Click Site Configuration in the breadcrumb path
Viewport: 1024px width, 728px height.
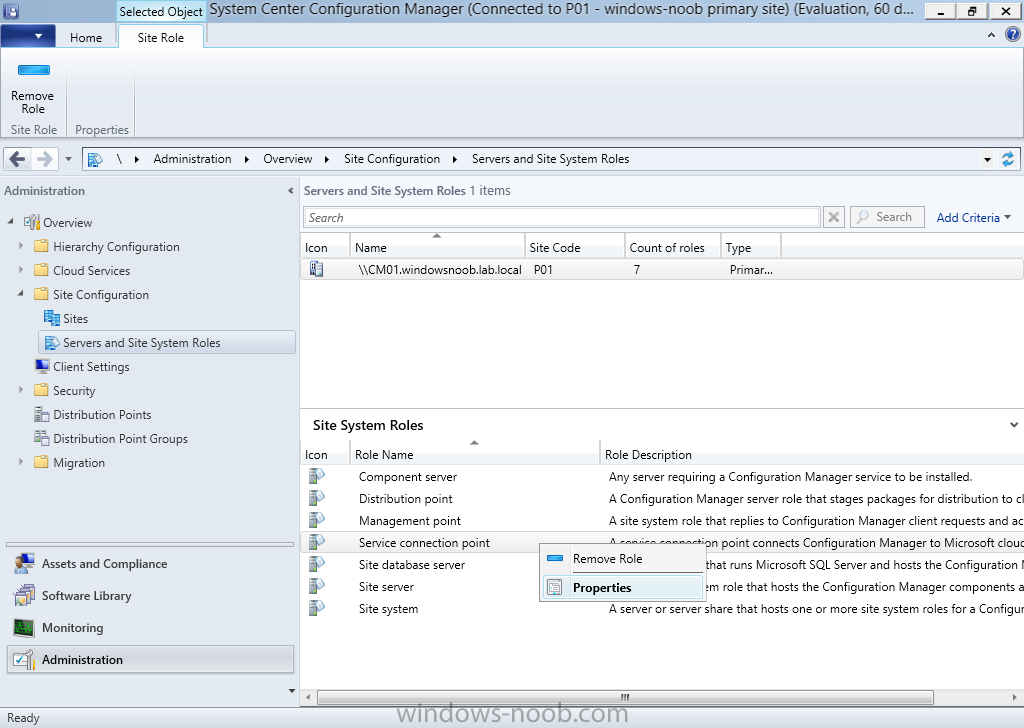click(x=392, y=159)
